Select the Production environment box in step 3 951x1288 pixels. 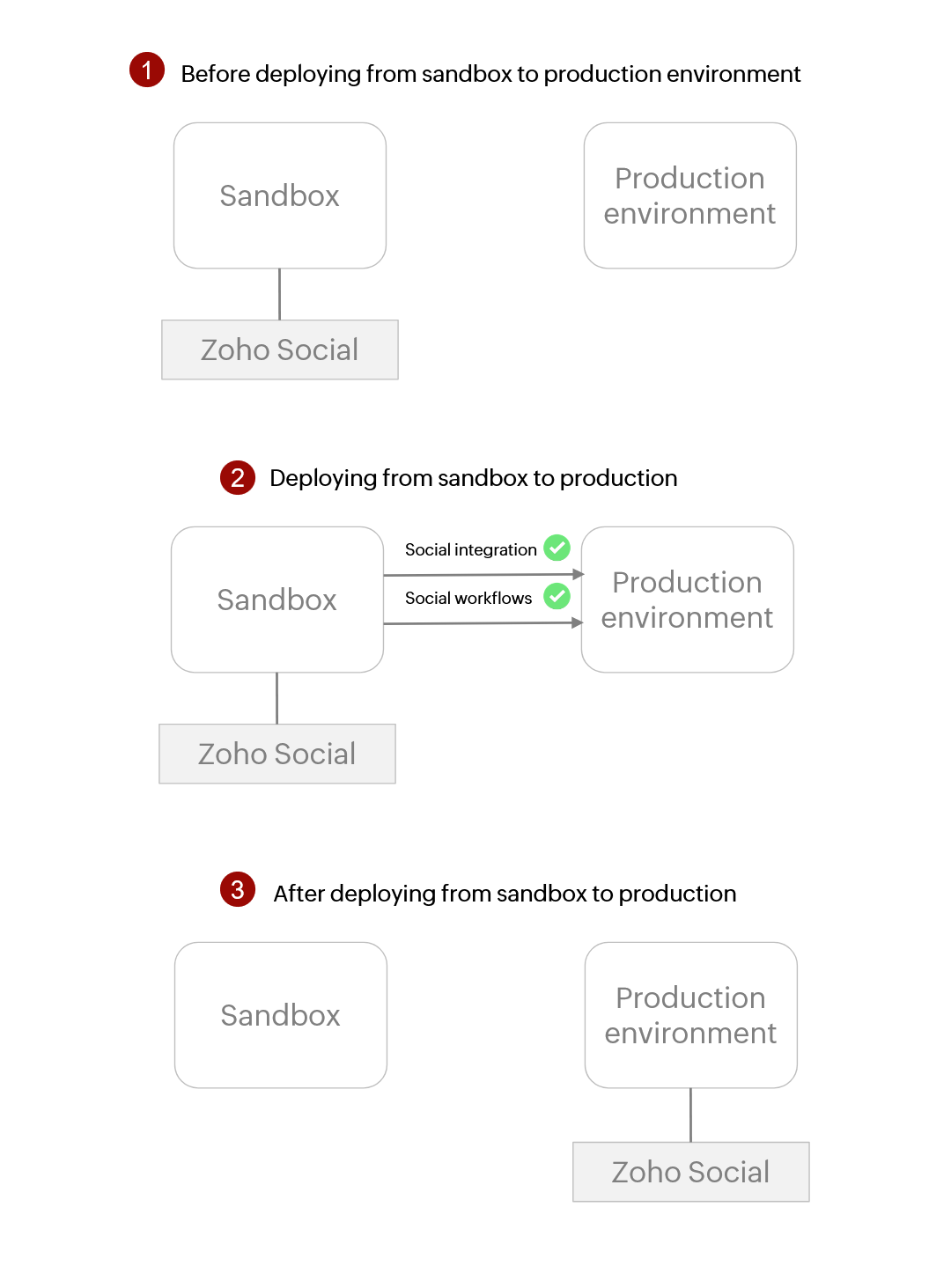click(691, 1015)
